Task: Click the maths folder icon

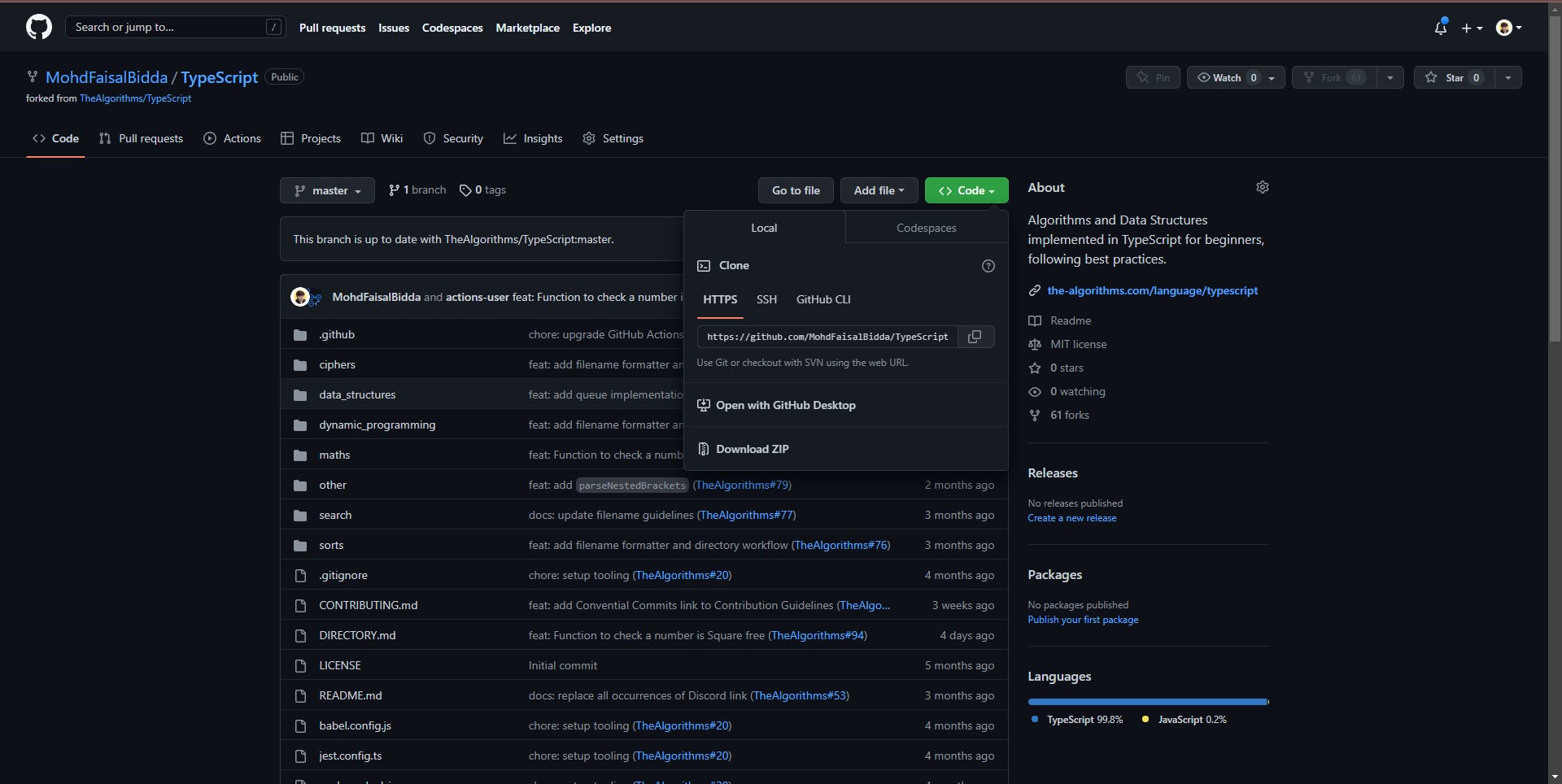Action: point(300,455)
